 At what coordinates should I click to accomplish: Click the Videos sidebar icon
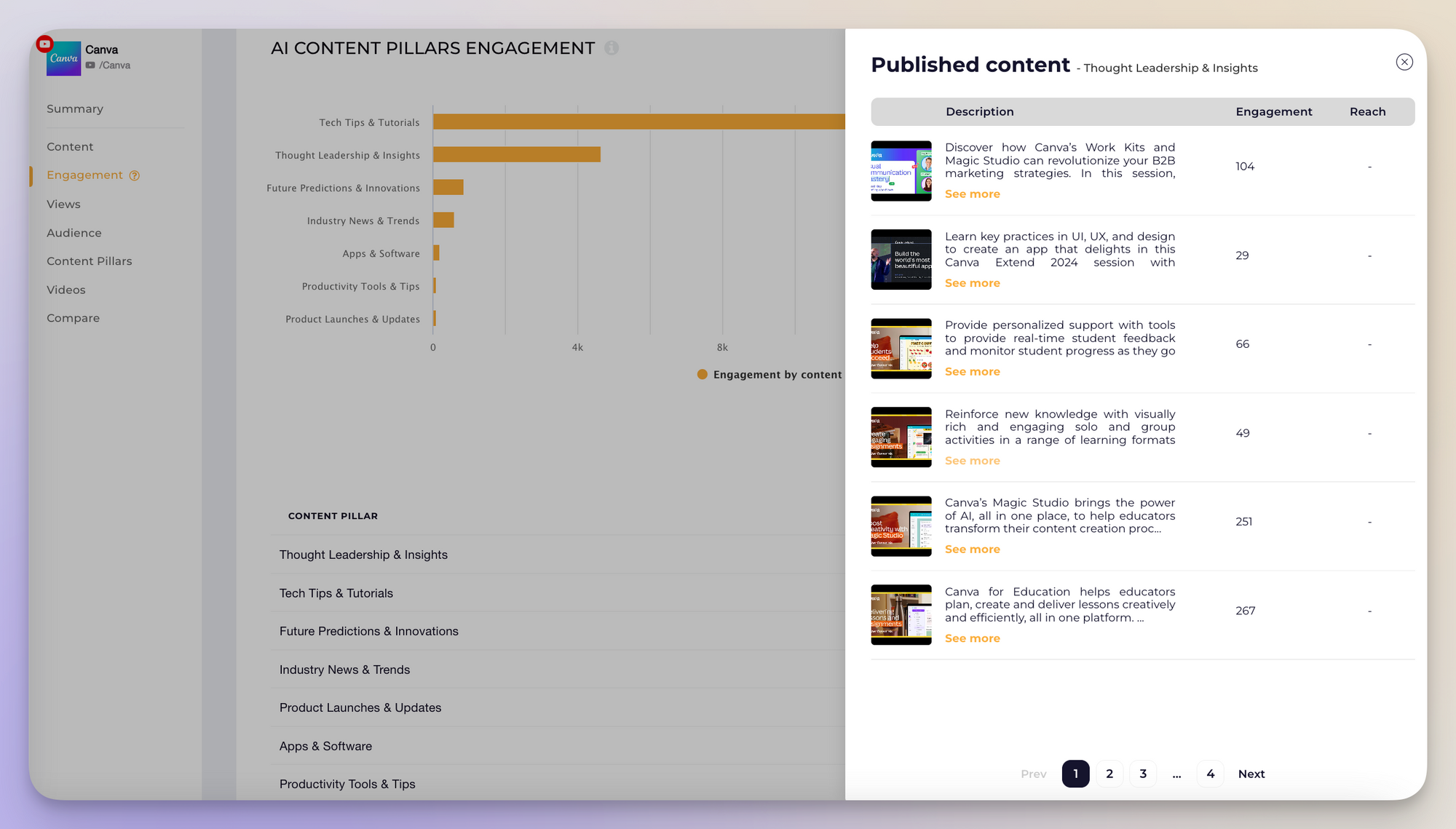click(x=63, y=290)
